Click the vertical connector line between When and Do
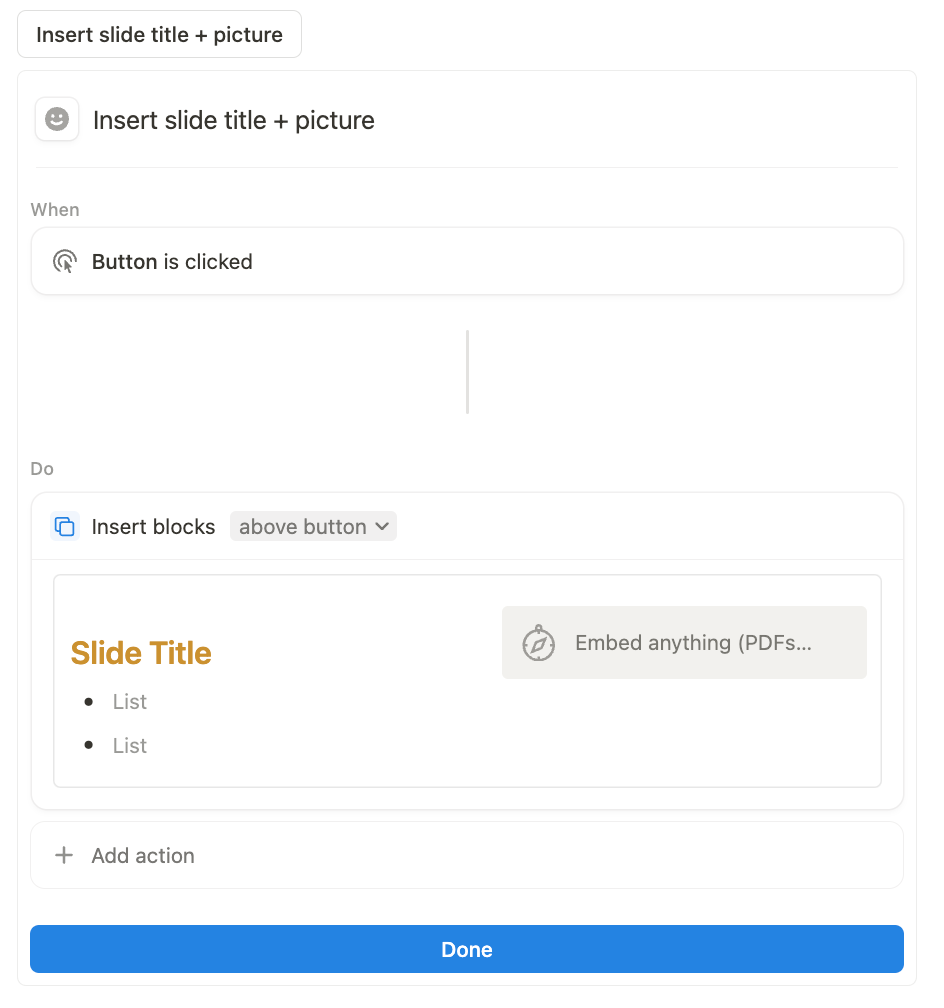The width and height of the screenshot is (944, 1008). tap(467, 372)
